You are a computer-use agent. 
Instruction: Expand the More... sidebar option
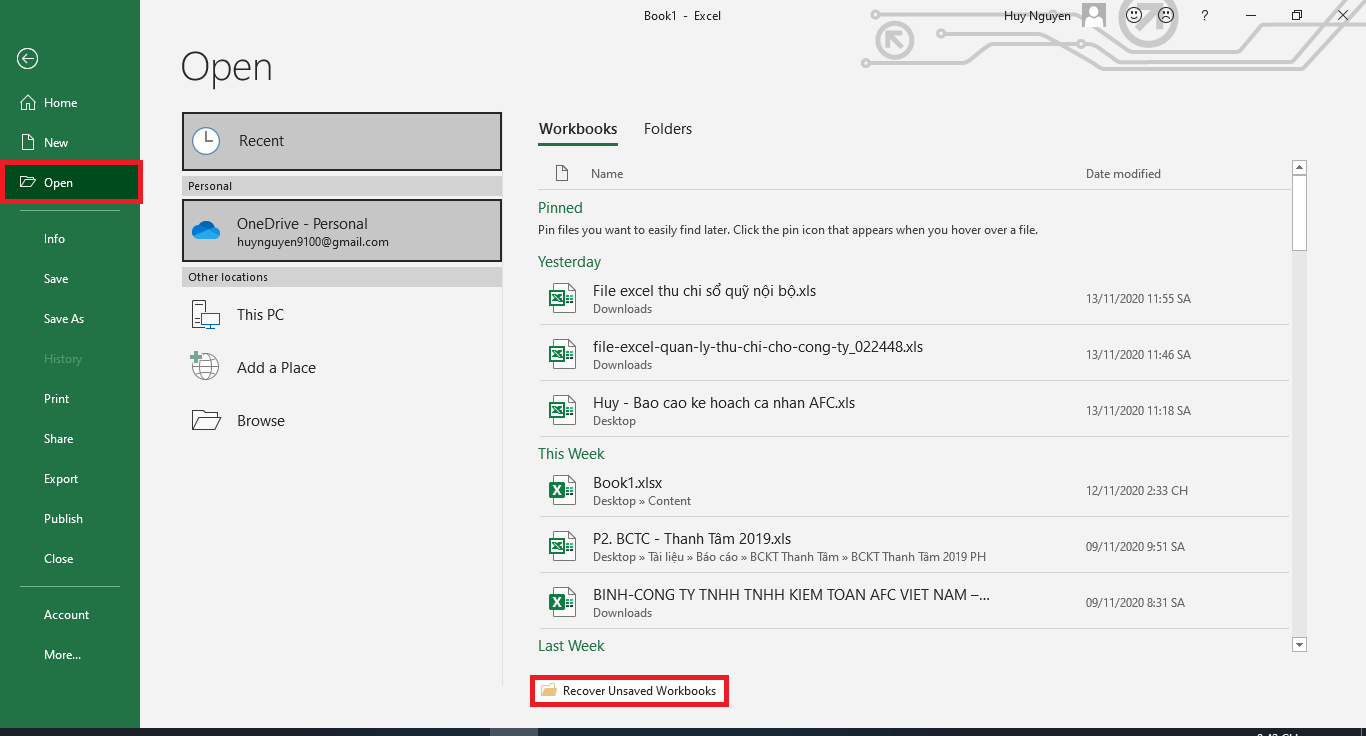coord(62,655)
